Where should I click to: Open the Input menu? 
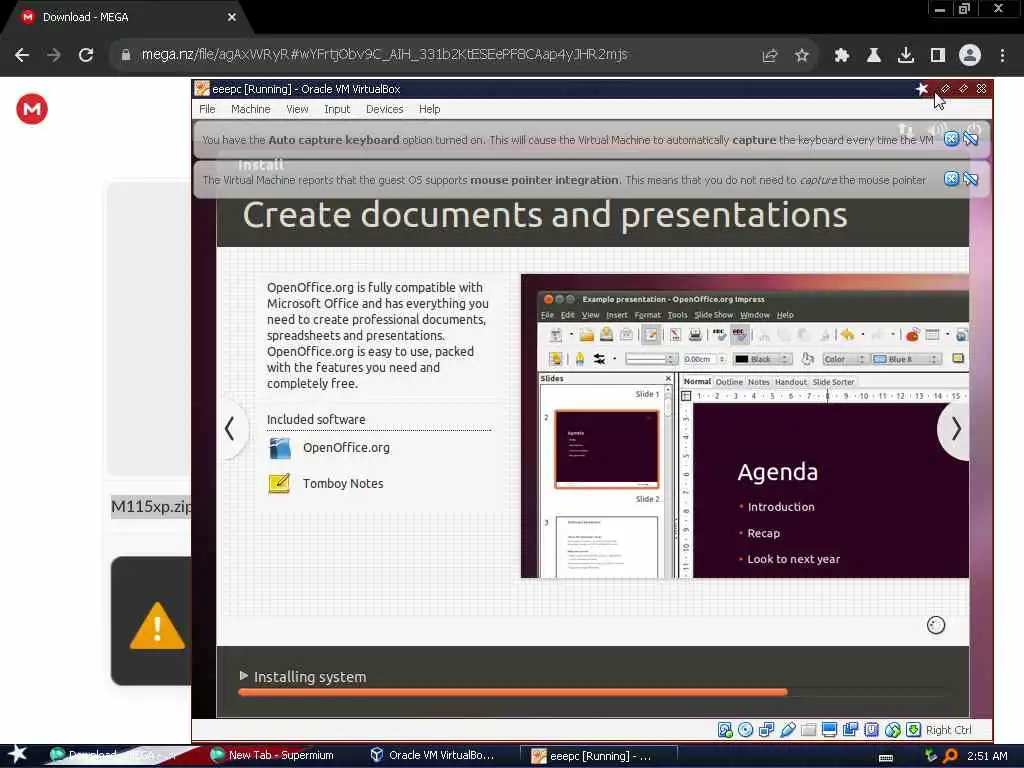337,109
